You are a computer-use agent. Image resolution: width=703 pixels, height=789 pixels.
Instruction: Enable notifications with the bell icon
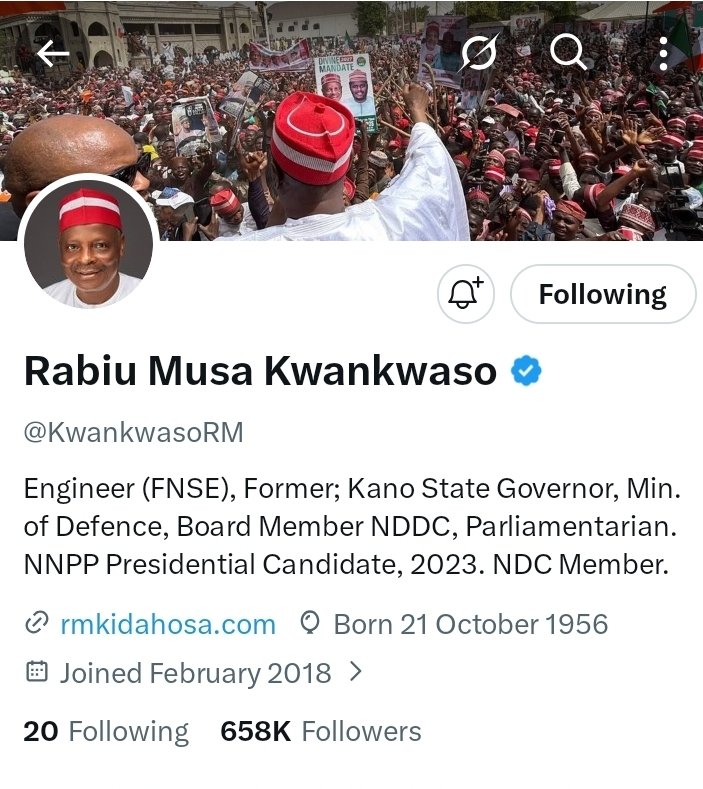pos(465,294)
